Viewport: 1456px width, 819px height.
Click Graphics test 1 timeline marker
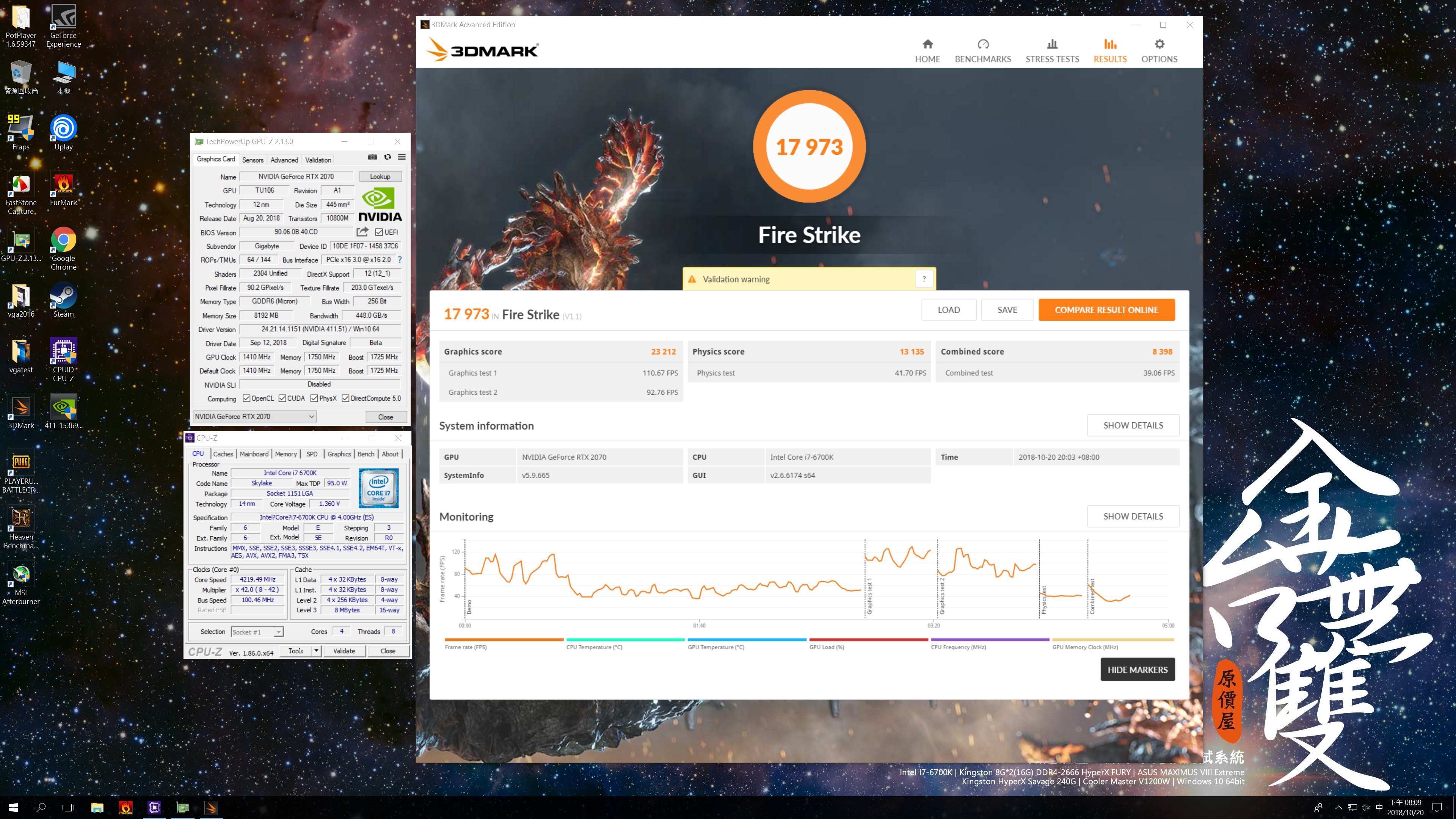click(869, 596)
